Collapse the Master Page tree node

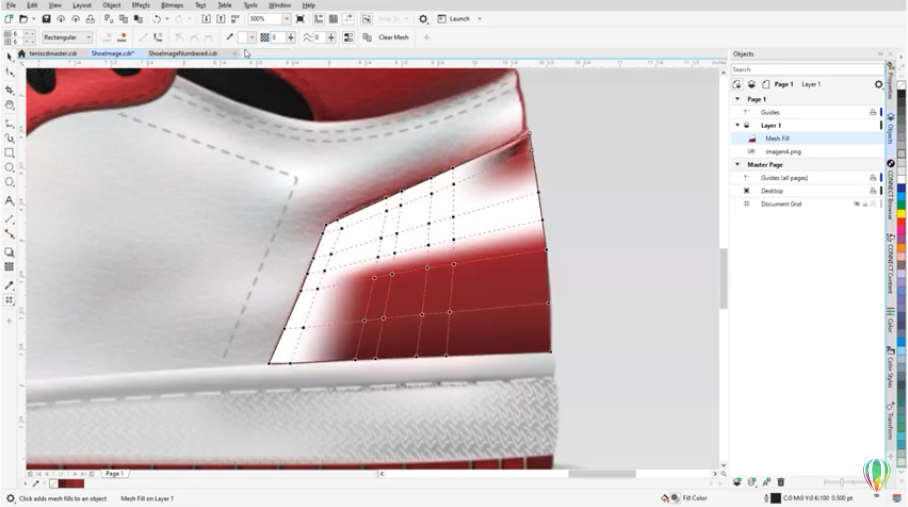tap(738, 164)
